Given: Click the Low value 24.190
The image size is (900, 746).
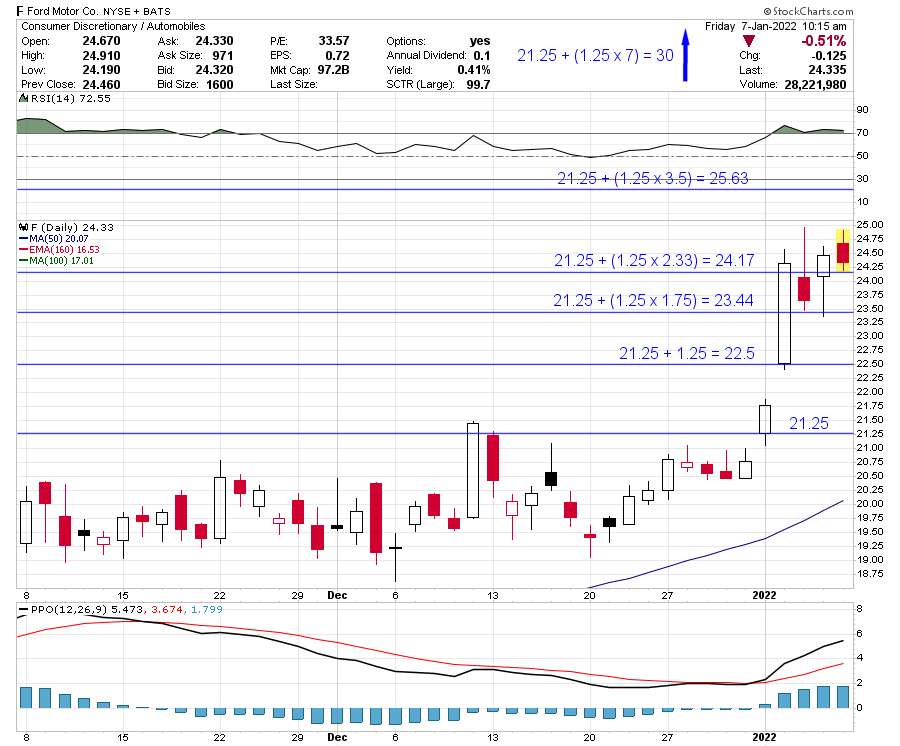Looking at the screenshot, I should [x=102, y=70].
